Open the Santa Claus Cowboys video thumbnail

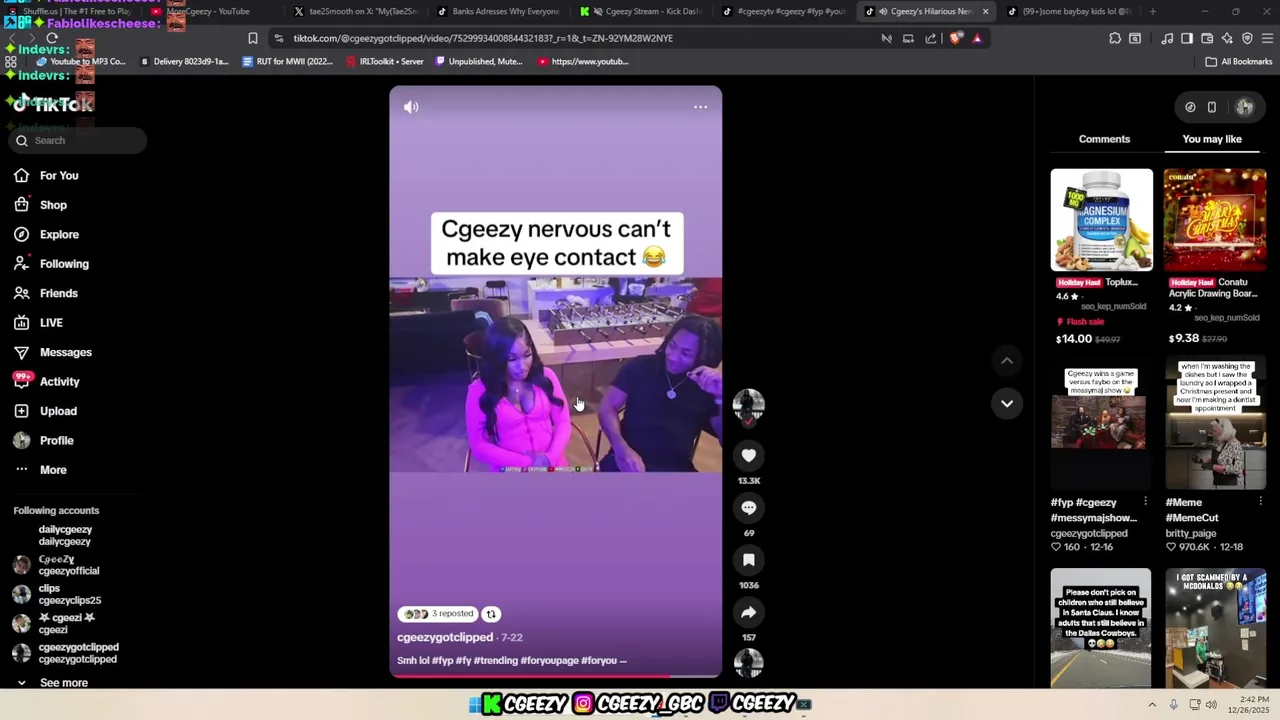coord(1101,628)
